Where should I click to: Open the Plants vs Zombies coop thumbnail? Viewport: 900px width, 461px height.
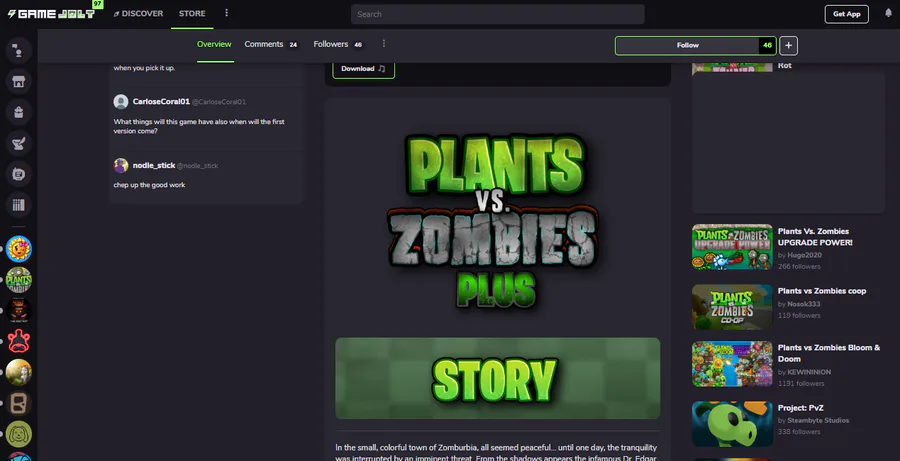click(732, 307)
